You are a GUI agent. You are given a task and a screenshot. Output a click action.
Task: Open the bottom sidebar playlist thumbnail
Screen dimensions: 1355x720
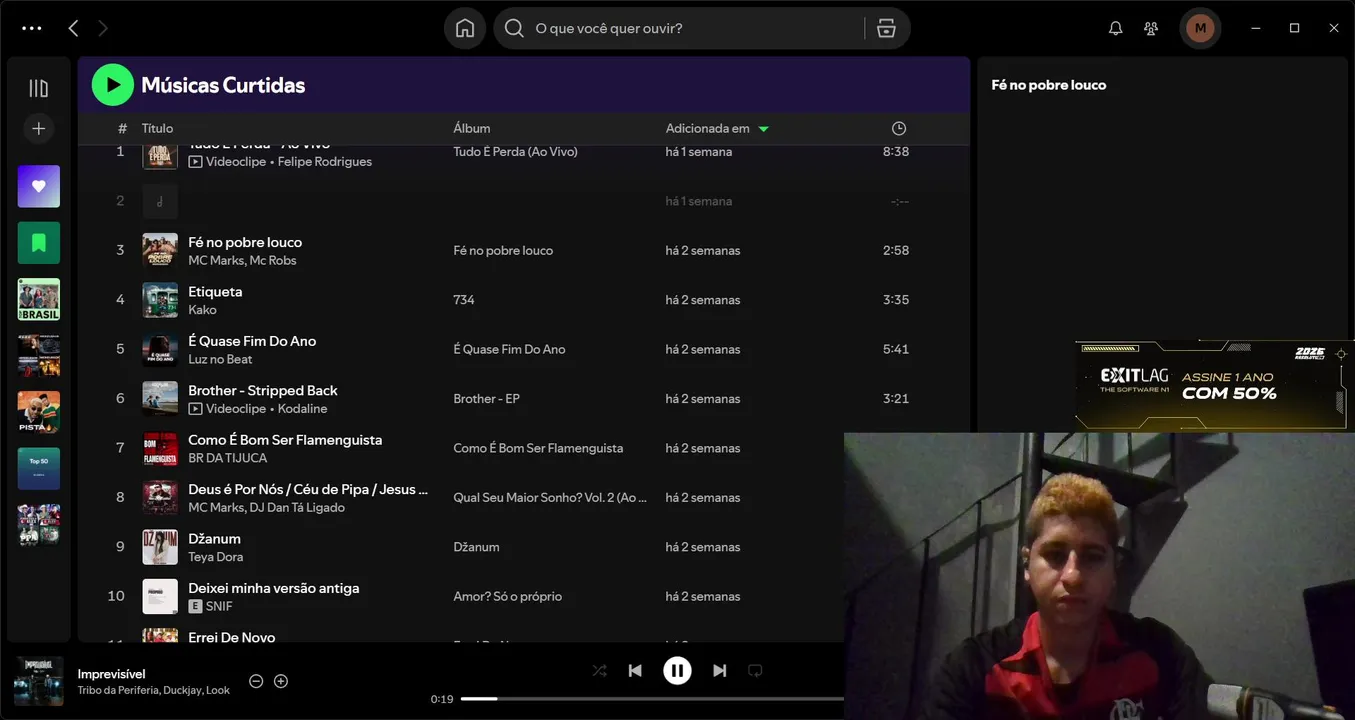39,524
